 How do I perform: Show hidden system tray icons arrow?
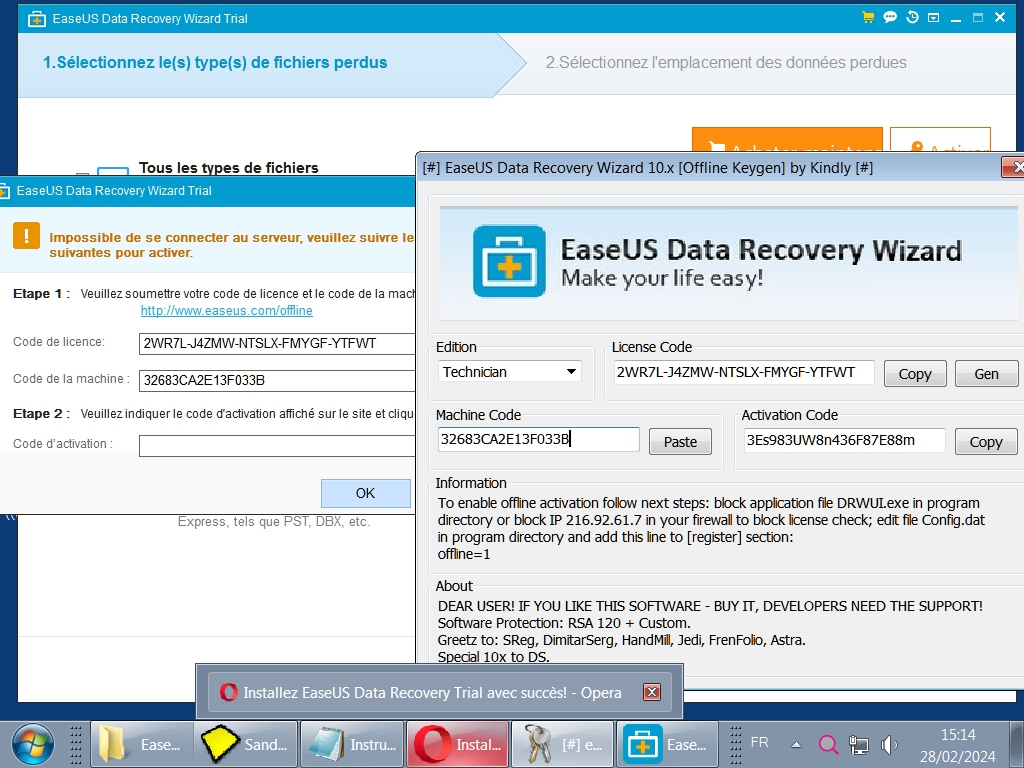[796, 744]
